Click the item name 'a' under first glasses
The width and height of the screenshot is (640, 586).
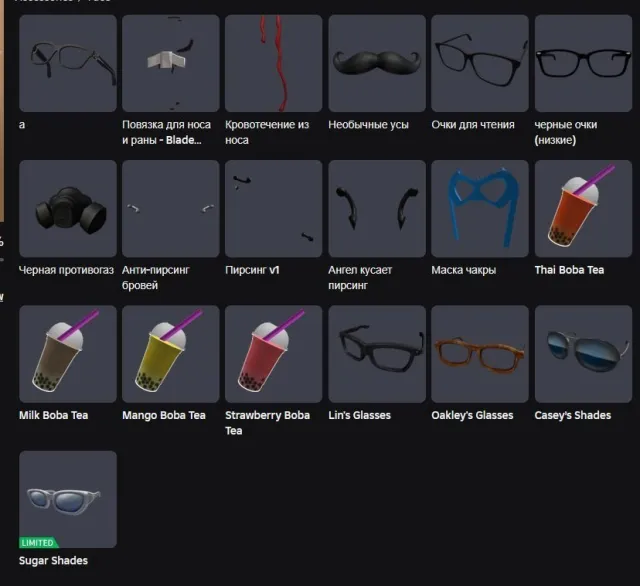tap(22, 124)
